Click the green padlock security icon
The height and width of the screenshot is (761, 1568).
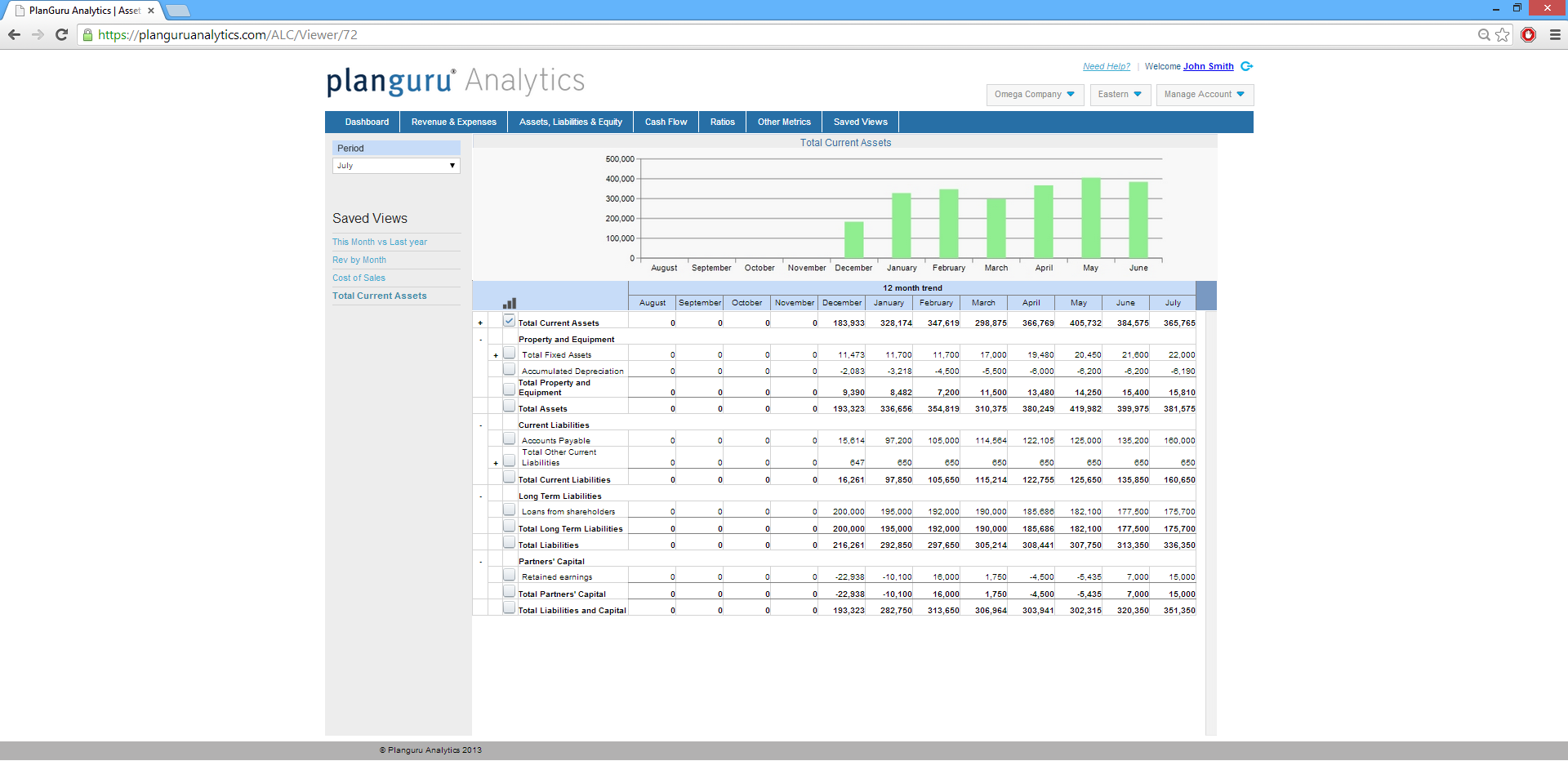click(x=88, y=35)
